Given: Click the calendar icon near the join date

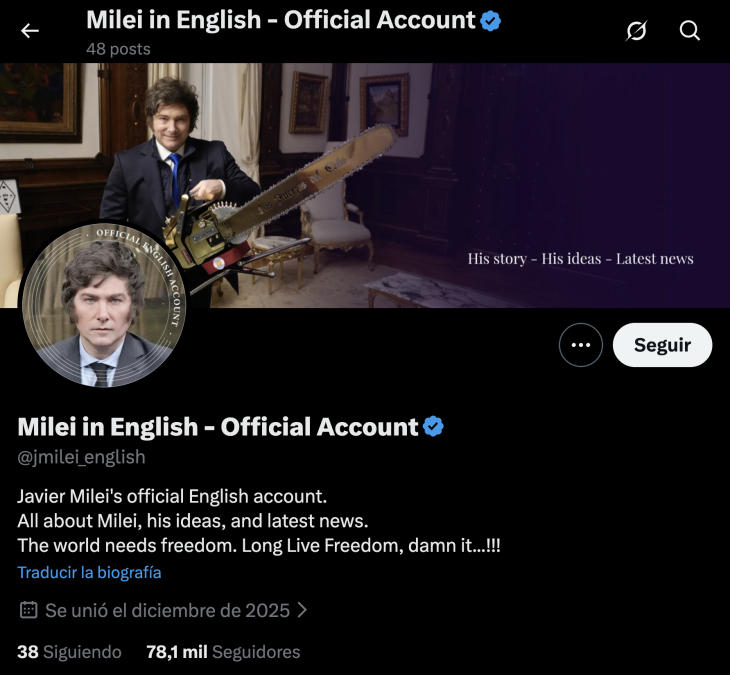Looking at the screenshot, I should [x=29, y=610].
